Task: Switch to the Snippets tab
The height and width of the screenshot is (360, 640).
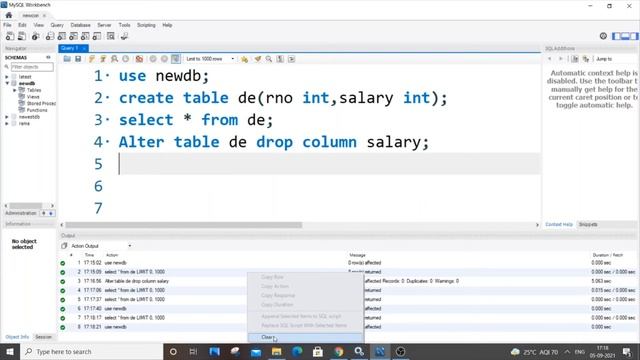Action: point(588,224)
